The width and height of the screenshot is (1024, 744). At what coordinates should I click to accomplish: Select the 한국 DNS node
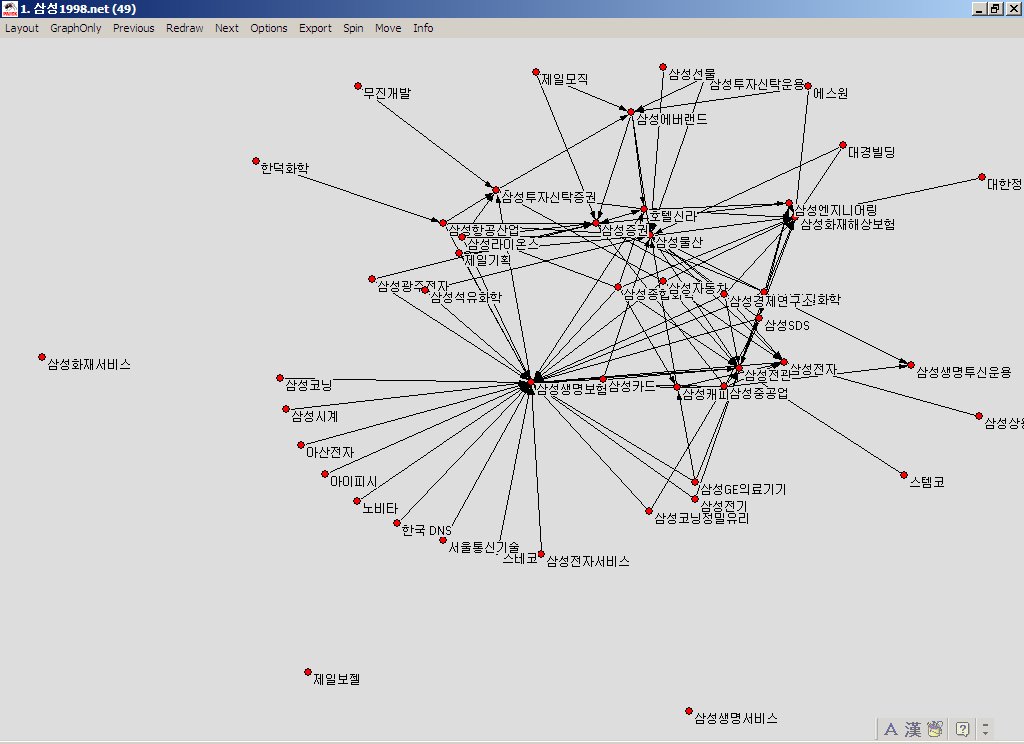coord(397,523)
